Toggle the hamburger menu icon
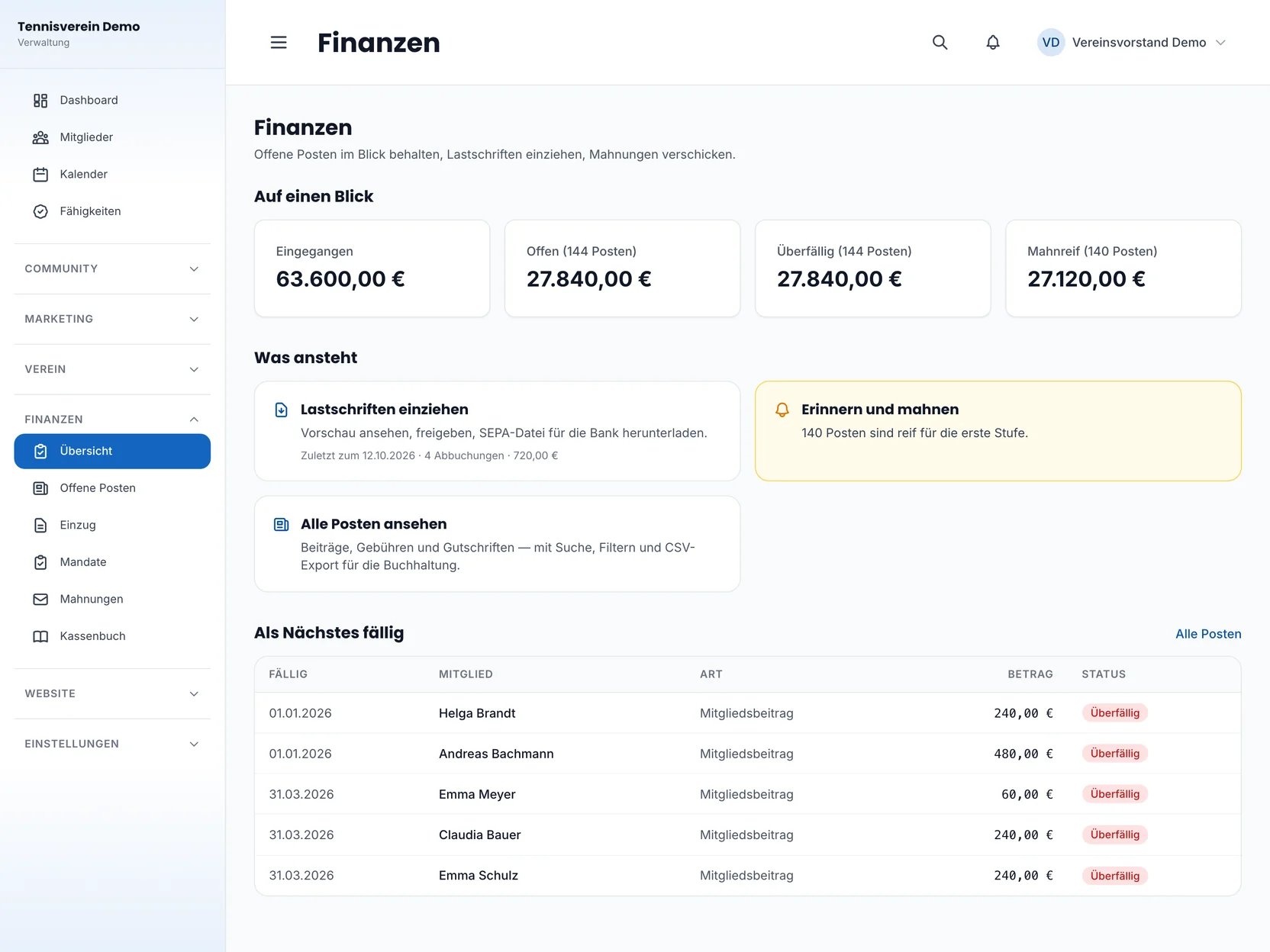Screen dimensions: 1270x952 click(x=279, y=43)
